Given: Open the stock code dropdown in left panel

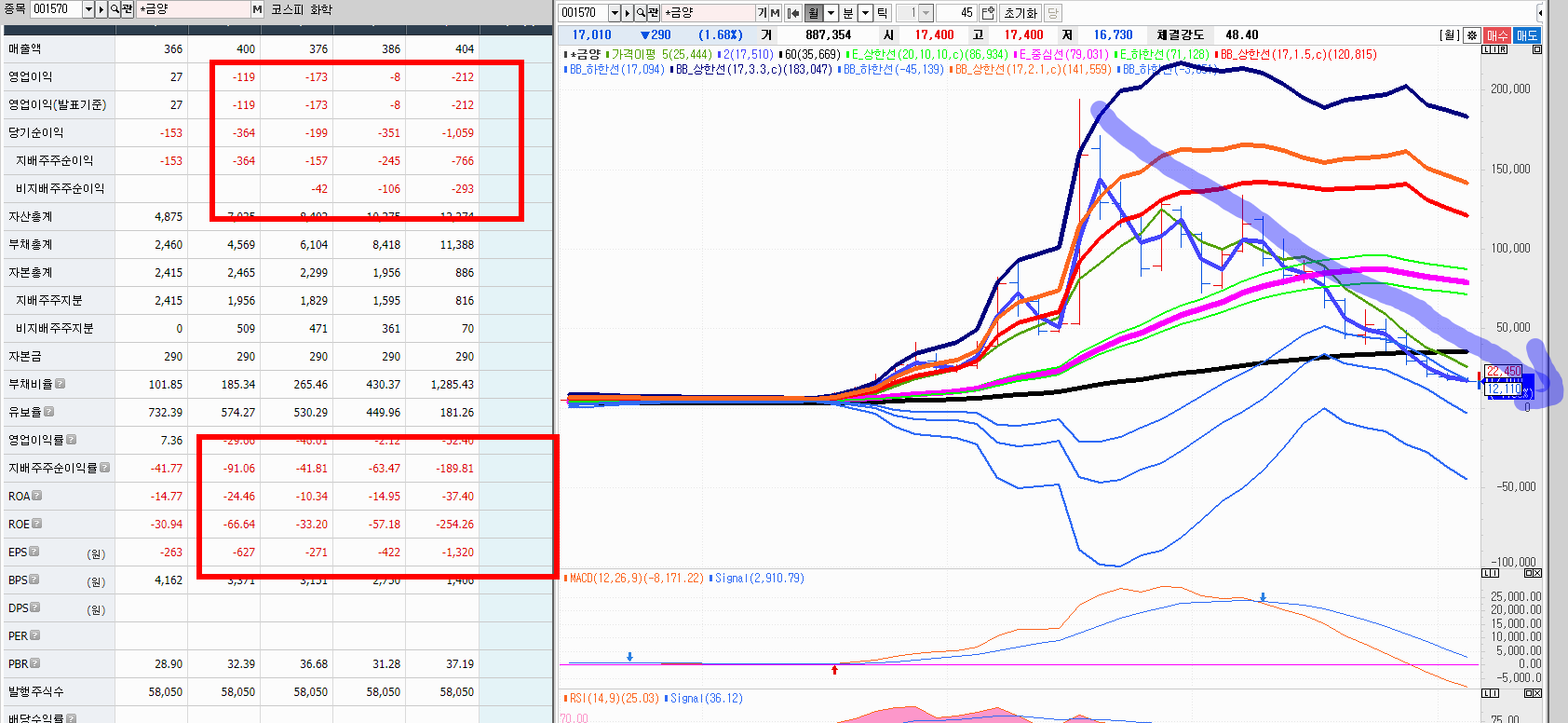Looking at the screenshot, I should pos(88,9).
